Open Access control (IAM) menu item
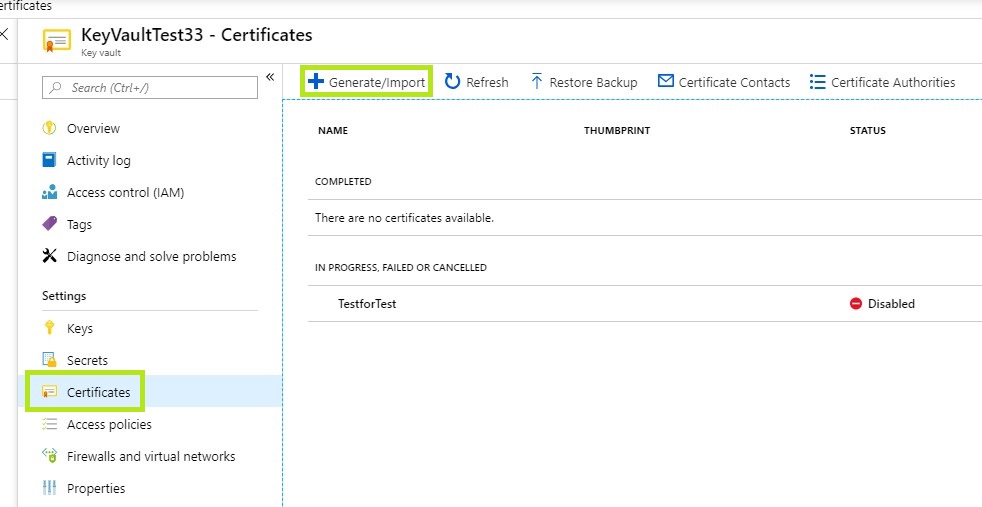The width and height of the screenshot is (982, 507). pyautogui.click(x=125, y=192)
